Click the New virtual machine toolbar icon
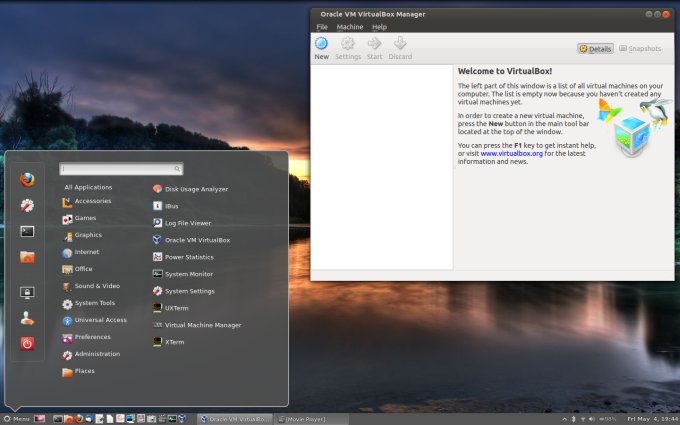The height and width of the screenshot is (425, 680). 321,46
